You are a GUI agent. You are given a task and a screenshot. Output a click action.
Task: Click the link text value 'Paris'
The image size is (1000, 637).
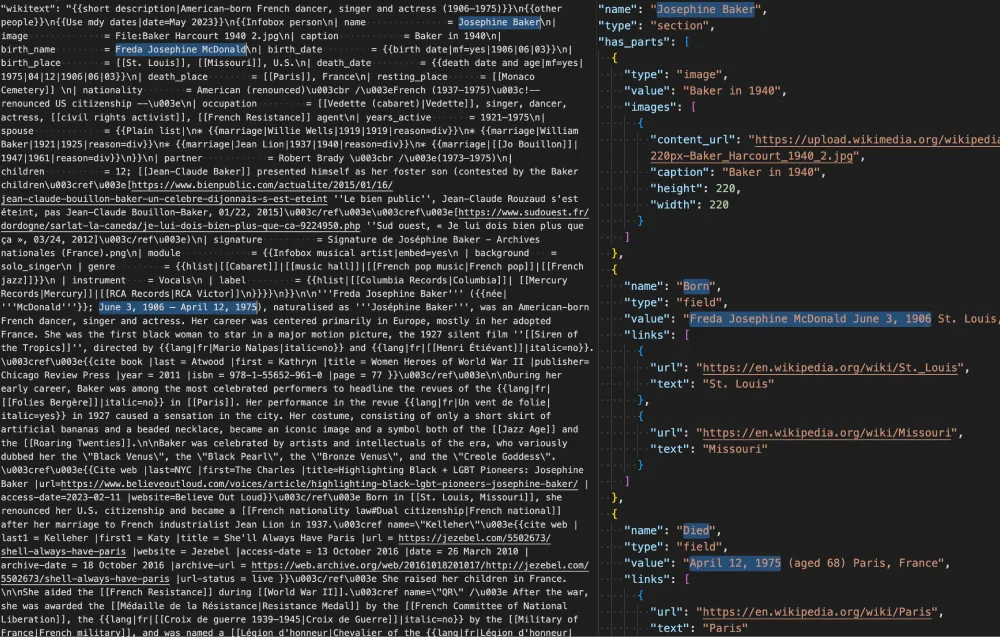pos(724,628)
